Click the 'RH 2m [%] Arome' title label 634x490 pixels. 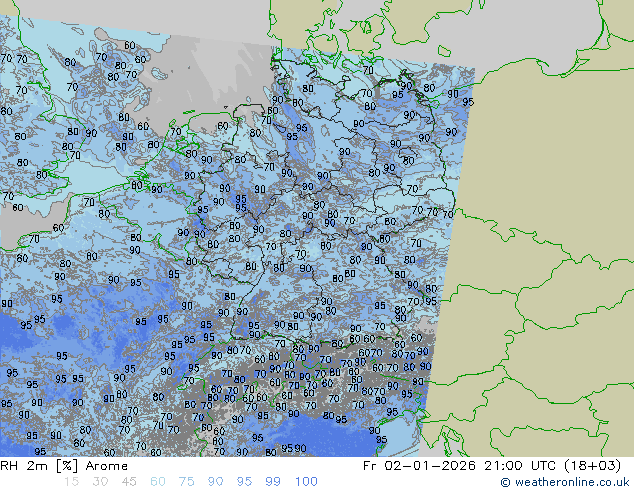(x=64, y=466)
